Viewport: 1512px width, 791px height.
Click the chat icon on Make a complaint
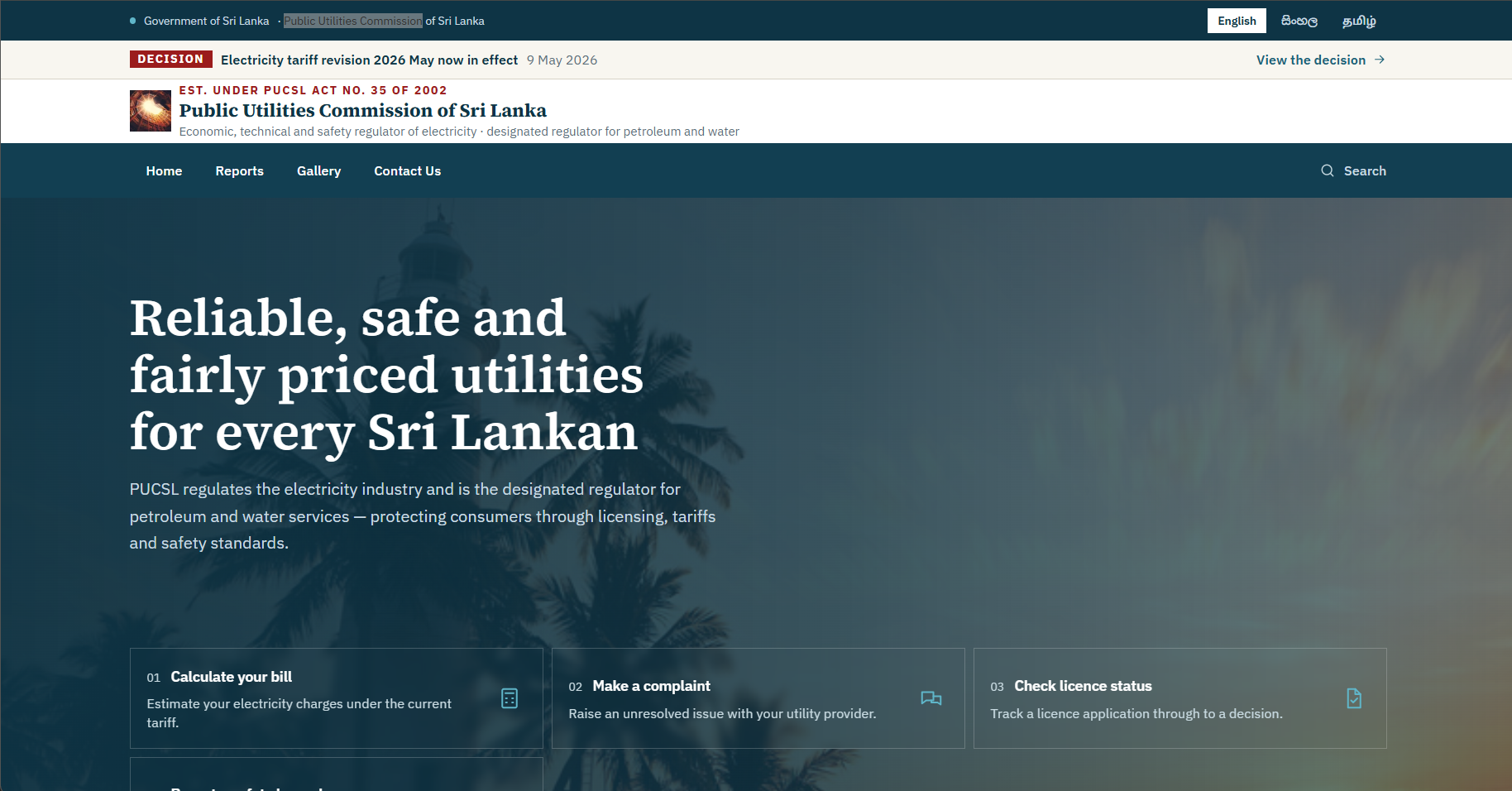(931, 698)
